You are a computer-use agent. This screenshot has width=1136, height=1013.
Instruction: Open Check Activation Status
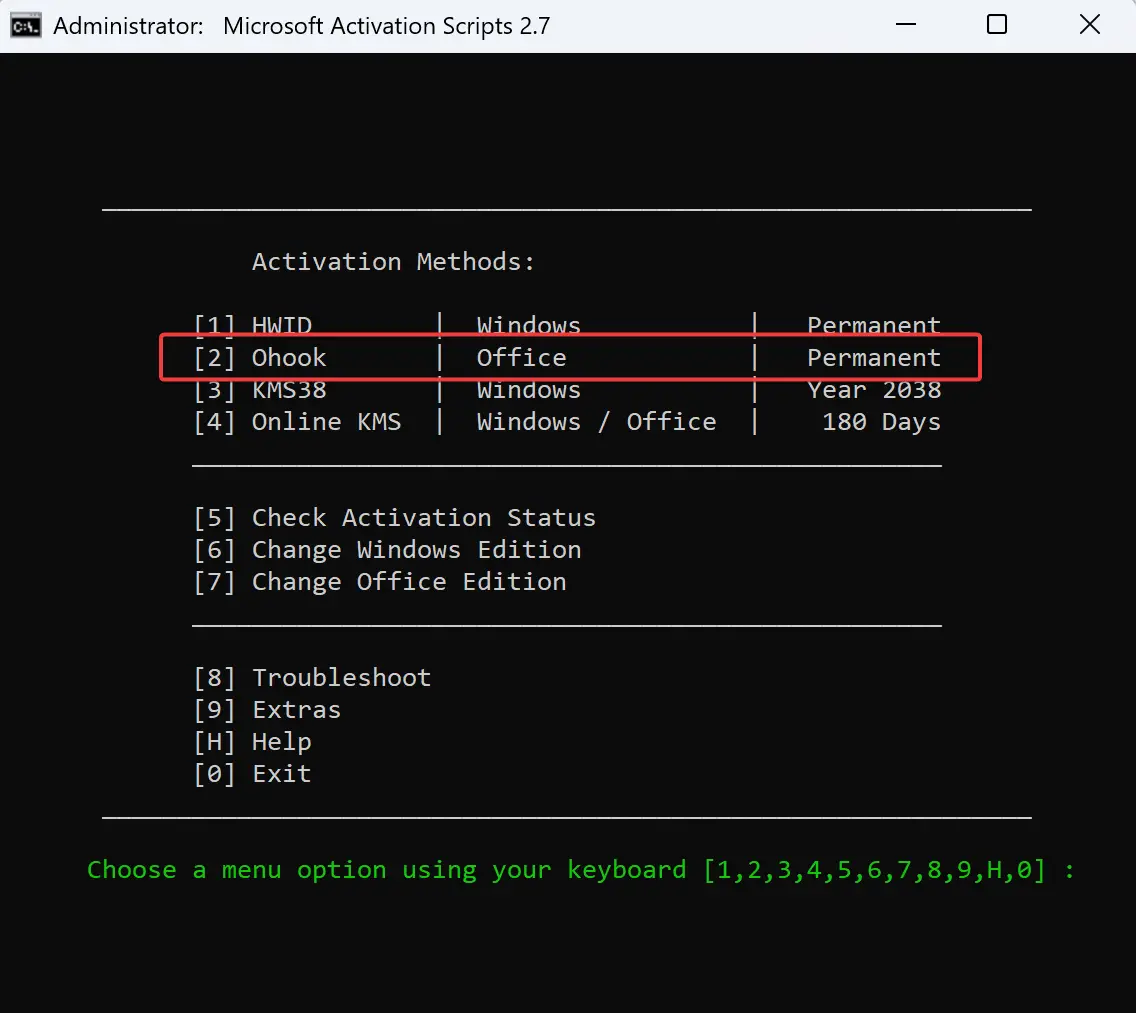pos(394,517)
